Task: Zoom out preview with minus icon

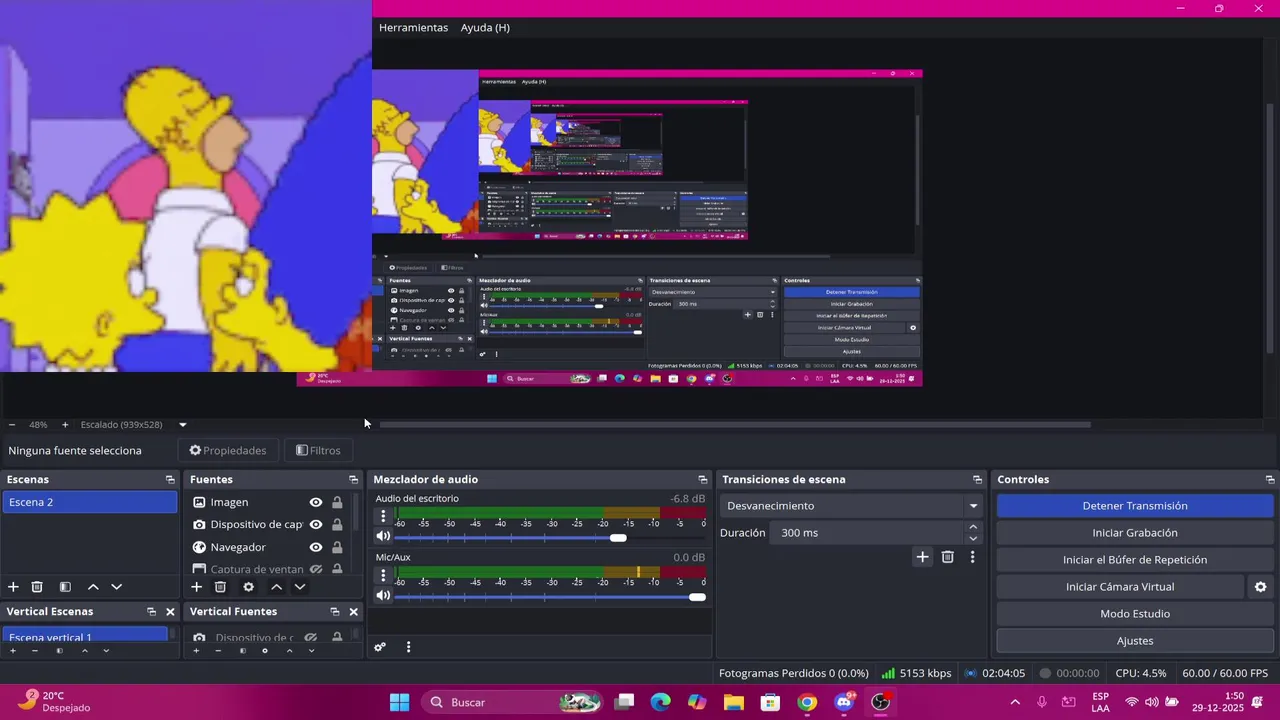Action: tap(12, 425)
